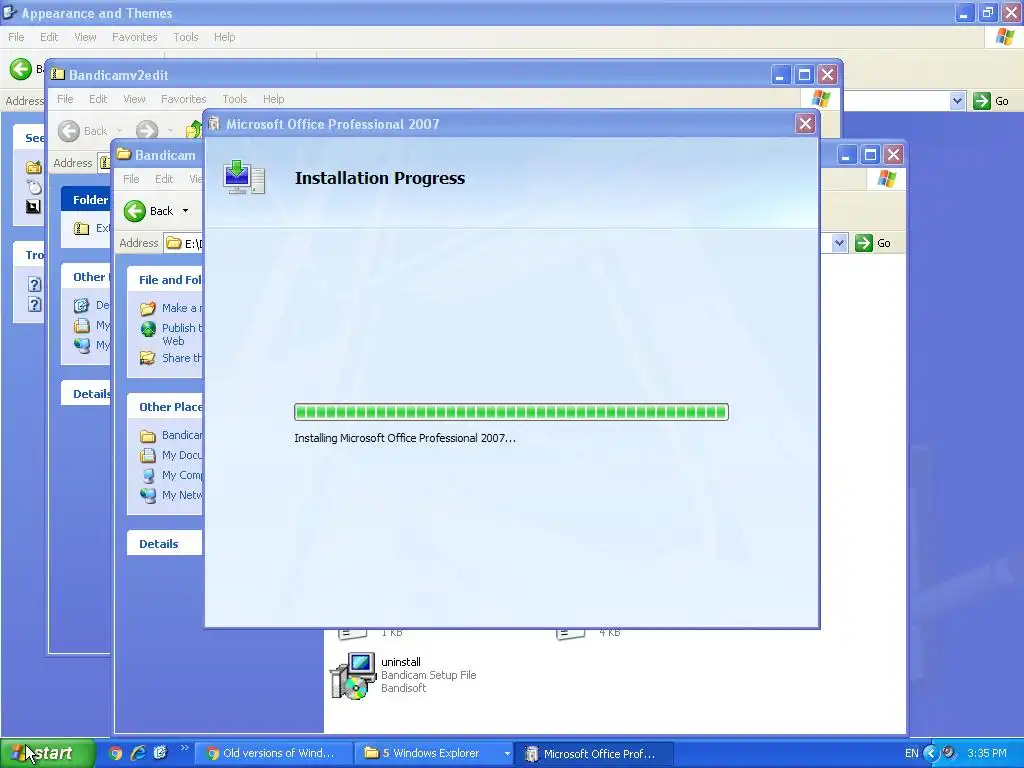Open address bar dropdown in Bandicam window
The width and height of the screenshot is (1024, 768).
click(x=839, y=243)
